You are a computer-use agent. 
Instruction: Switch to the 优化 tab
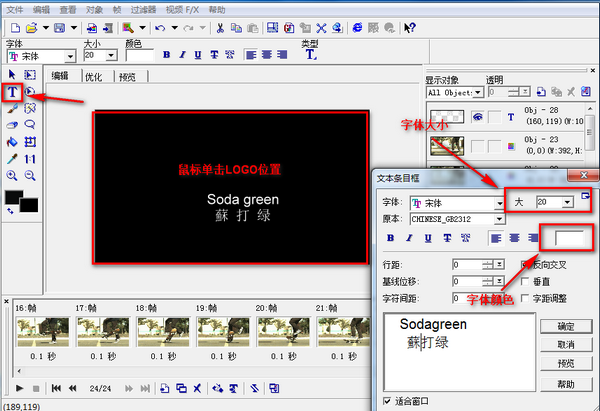pos(94,77)
